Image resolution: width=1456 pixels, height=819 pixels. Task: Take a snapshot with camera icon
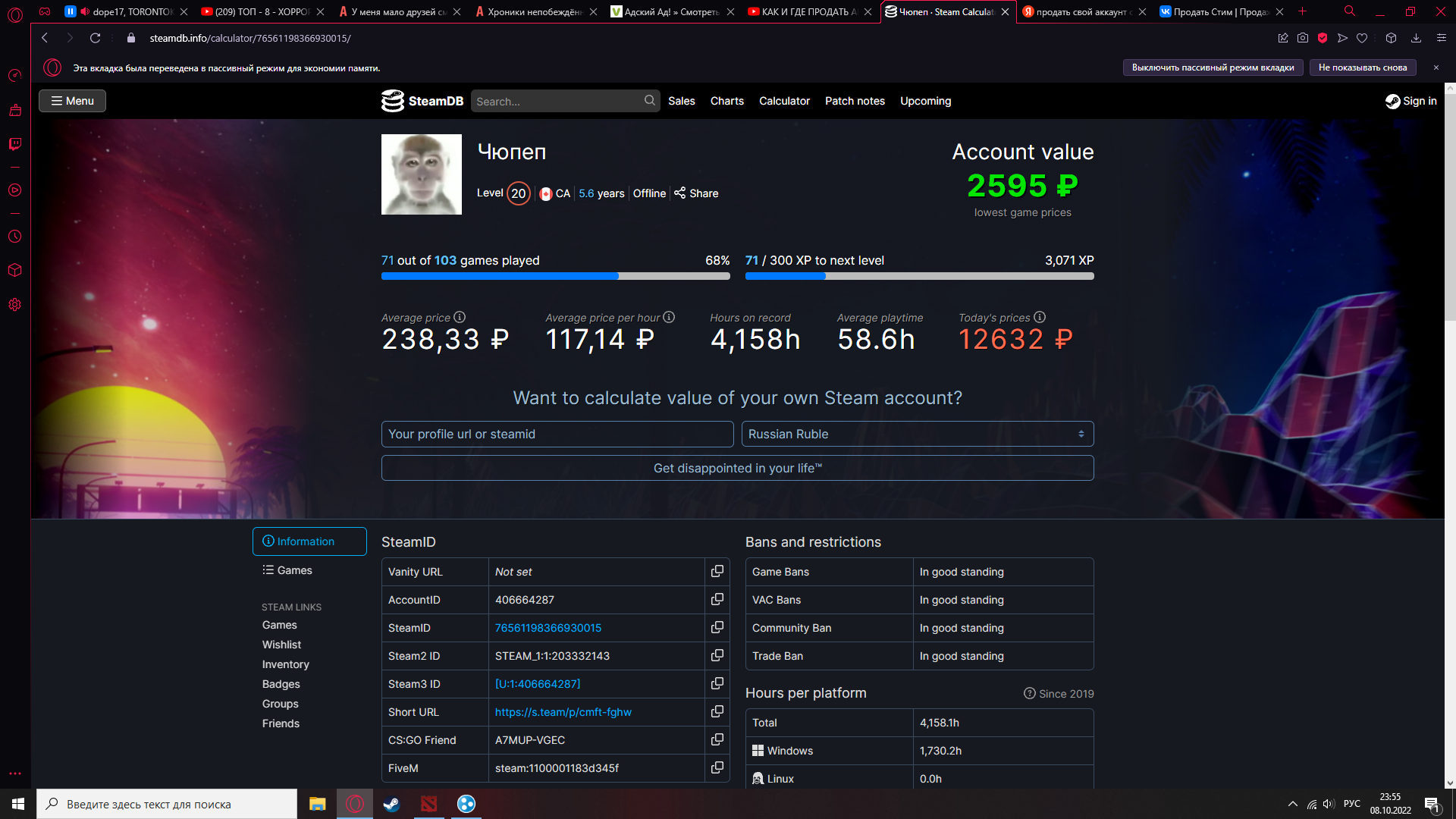click(x=1303, y=38)
